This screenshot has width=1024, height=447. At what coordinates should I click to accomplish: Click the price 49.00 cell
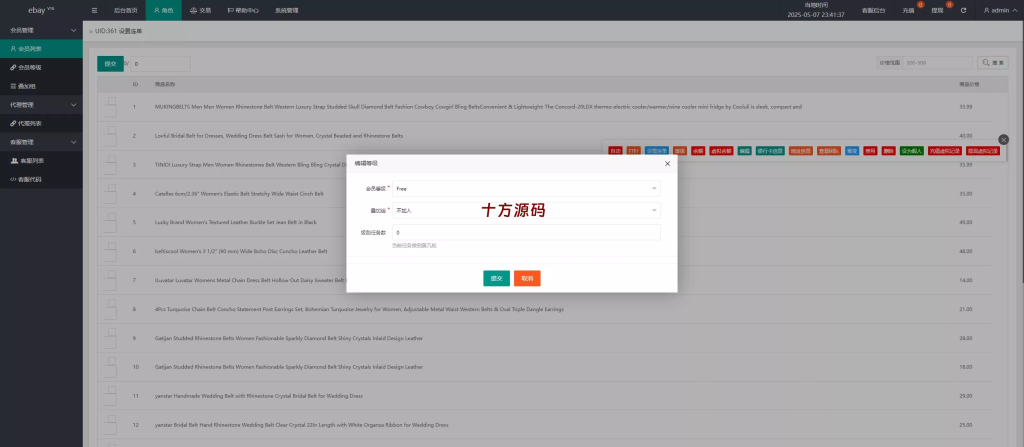965,222
